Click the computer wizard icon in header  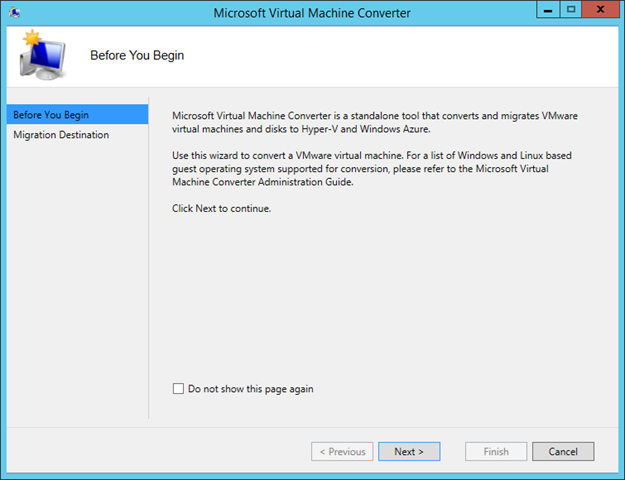pos(43,55)
